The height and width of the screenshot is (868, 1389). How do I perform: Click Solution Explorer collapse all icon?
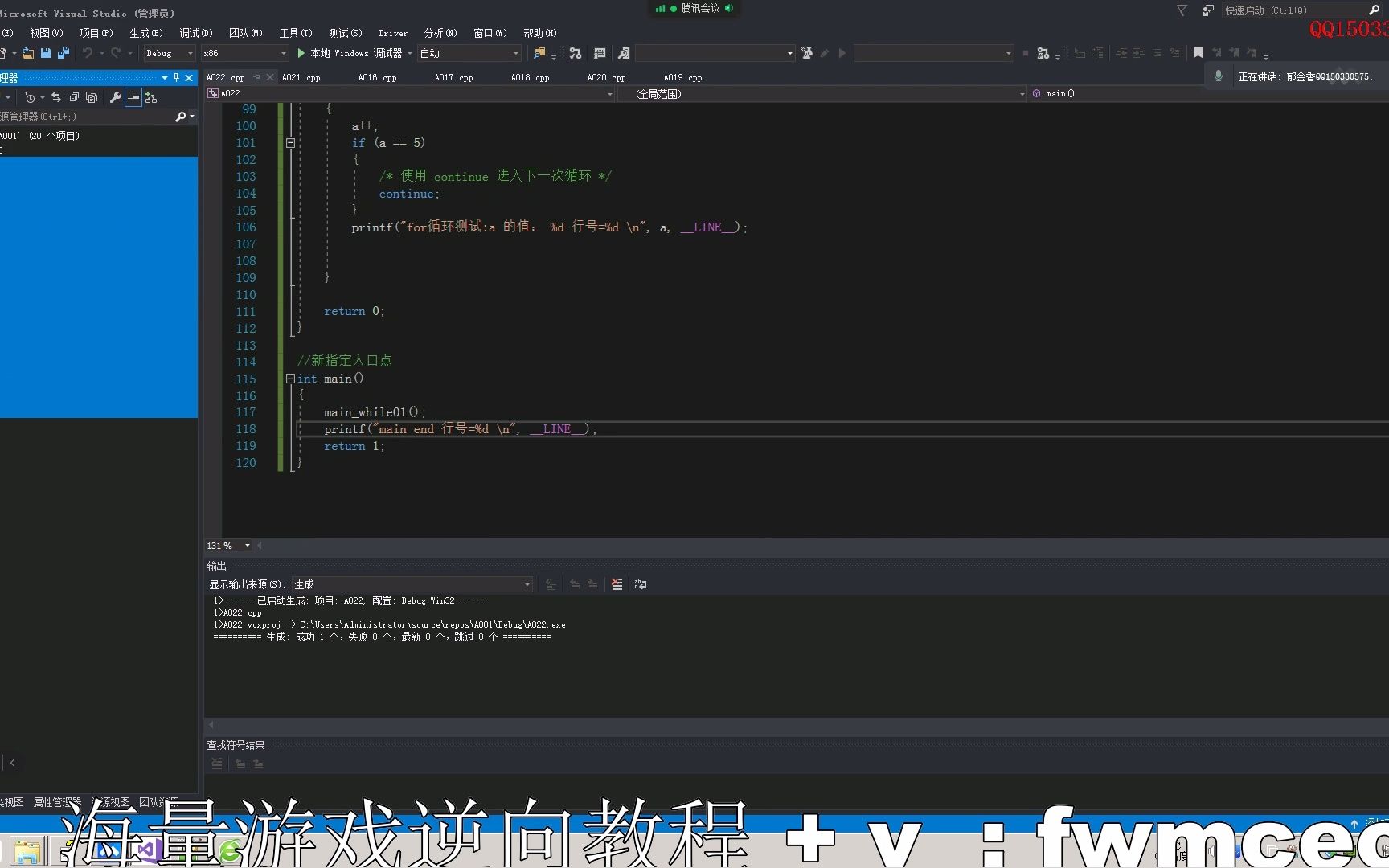point(74,97)
